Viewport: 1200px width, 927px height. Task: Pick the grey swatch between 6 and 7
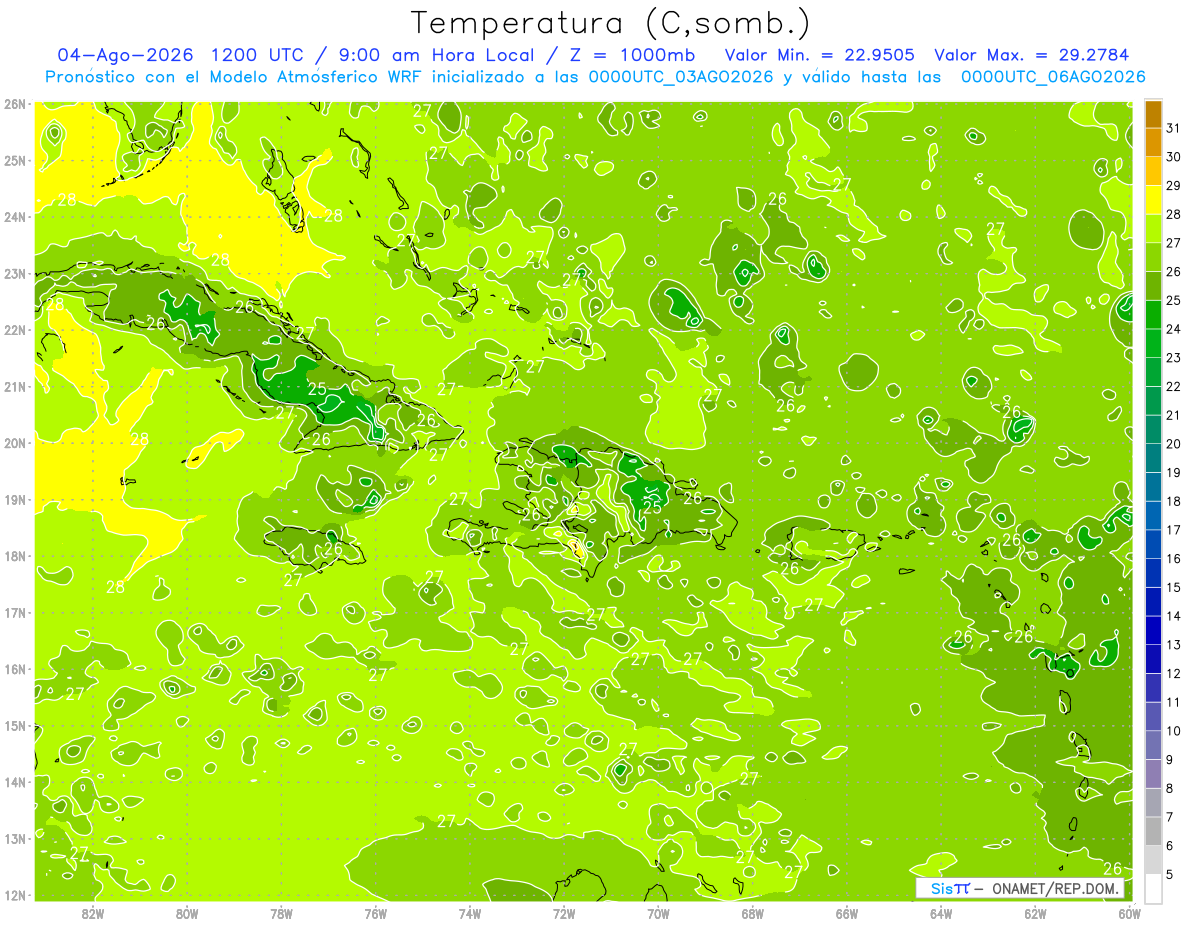point(1153,831)
